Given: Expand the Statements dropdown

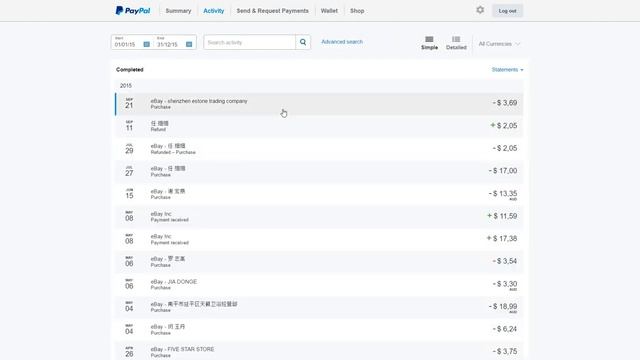Looking at the screenshot, I should (507, 70).
